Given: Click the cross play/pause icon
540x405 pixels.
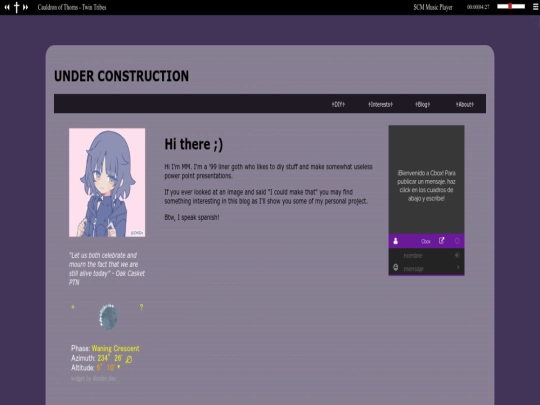Looking at the screenshot, I should (16, 7).
